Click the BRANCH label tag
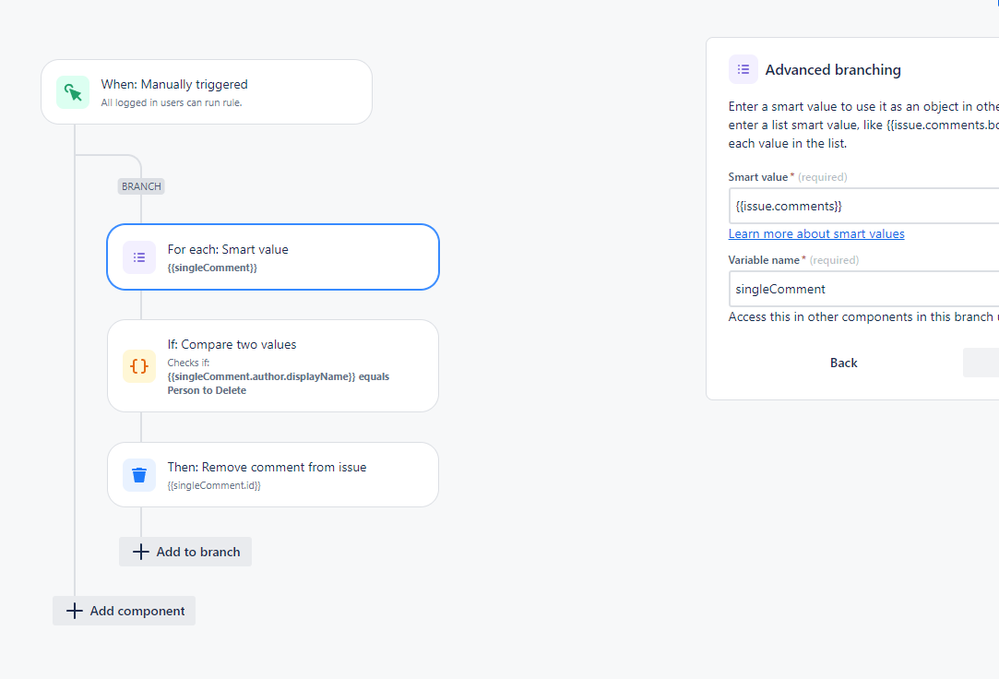999x679 pixels. (x=141, y=187)
